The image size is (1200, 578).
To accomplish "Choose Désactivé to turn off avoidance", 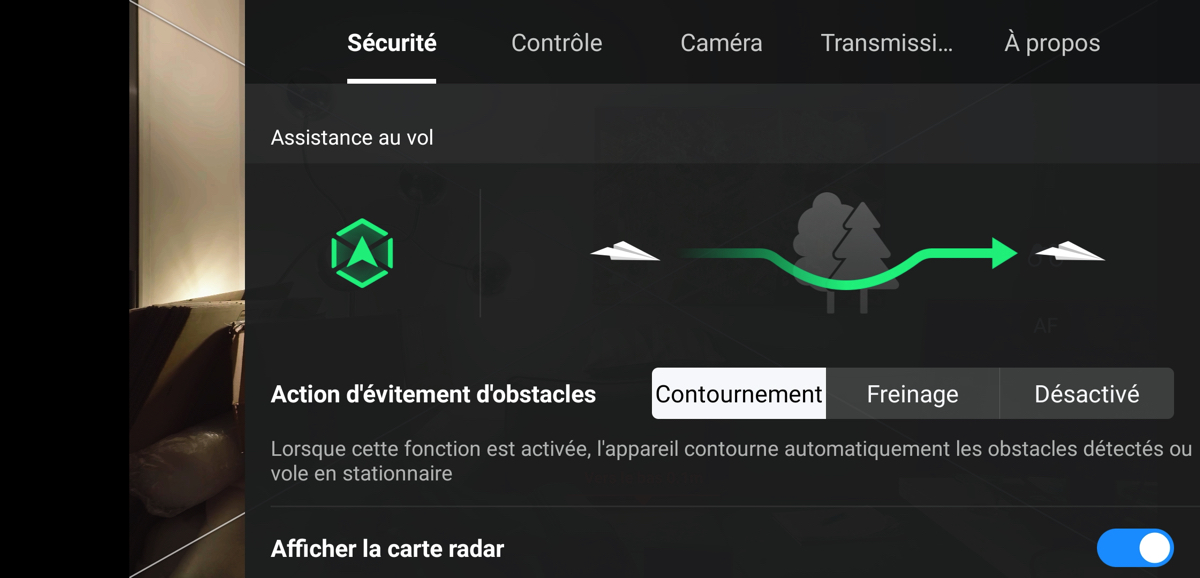I will coord(1087,394).
